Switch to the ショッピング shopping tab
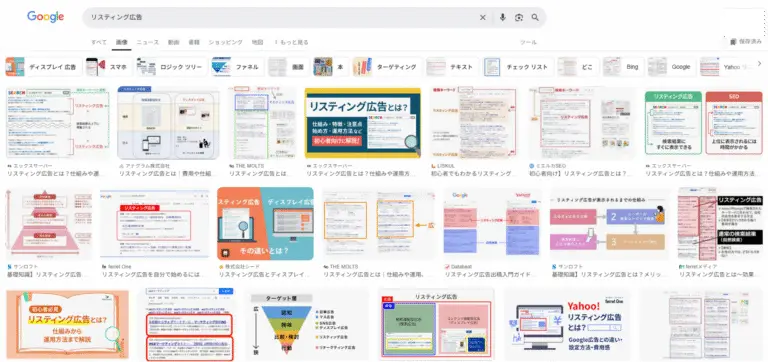This screenshot has width=768, height=362. [225, 43]
